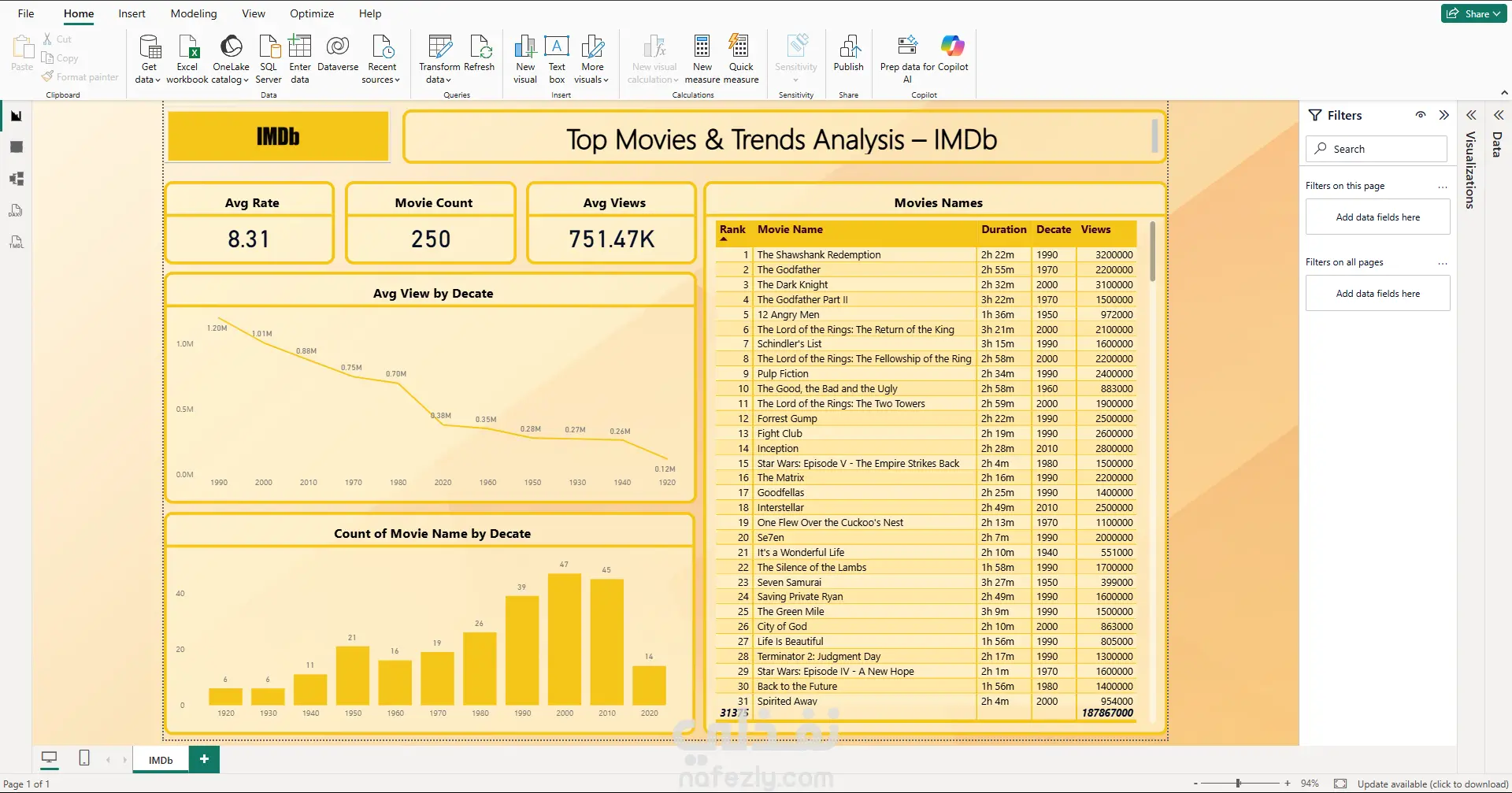
Task: Open the More visuals dropdown
Action: click(592, 59)
